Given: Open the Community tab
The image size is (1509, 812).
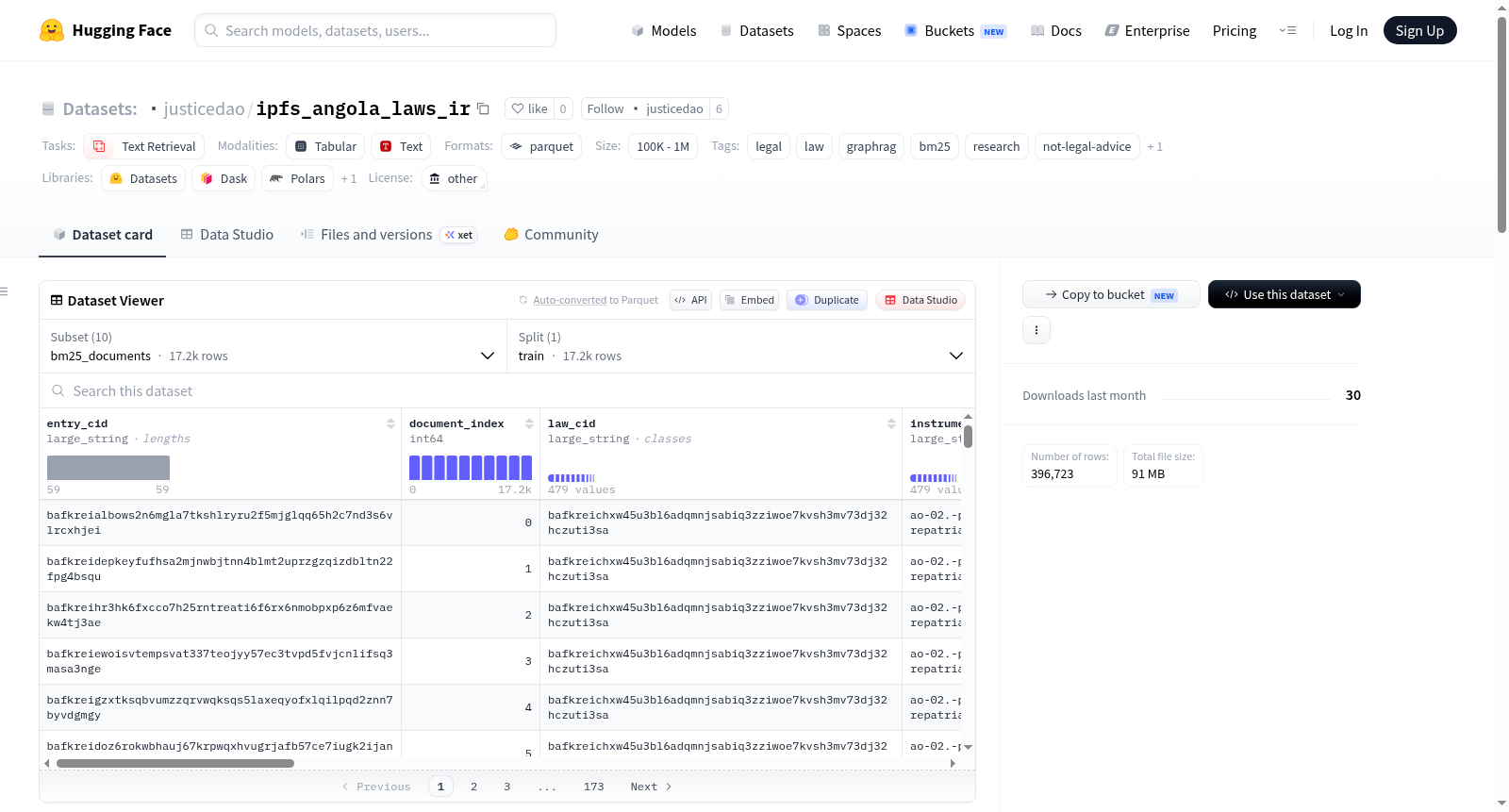Looking at the screenshot, I should (551, 235).
